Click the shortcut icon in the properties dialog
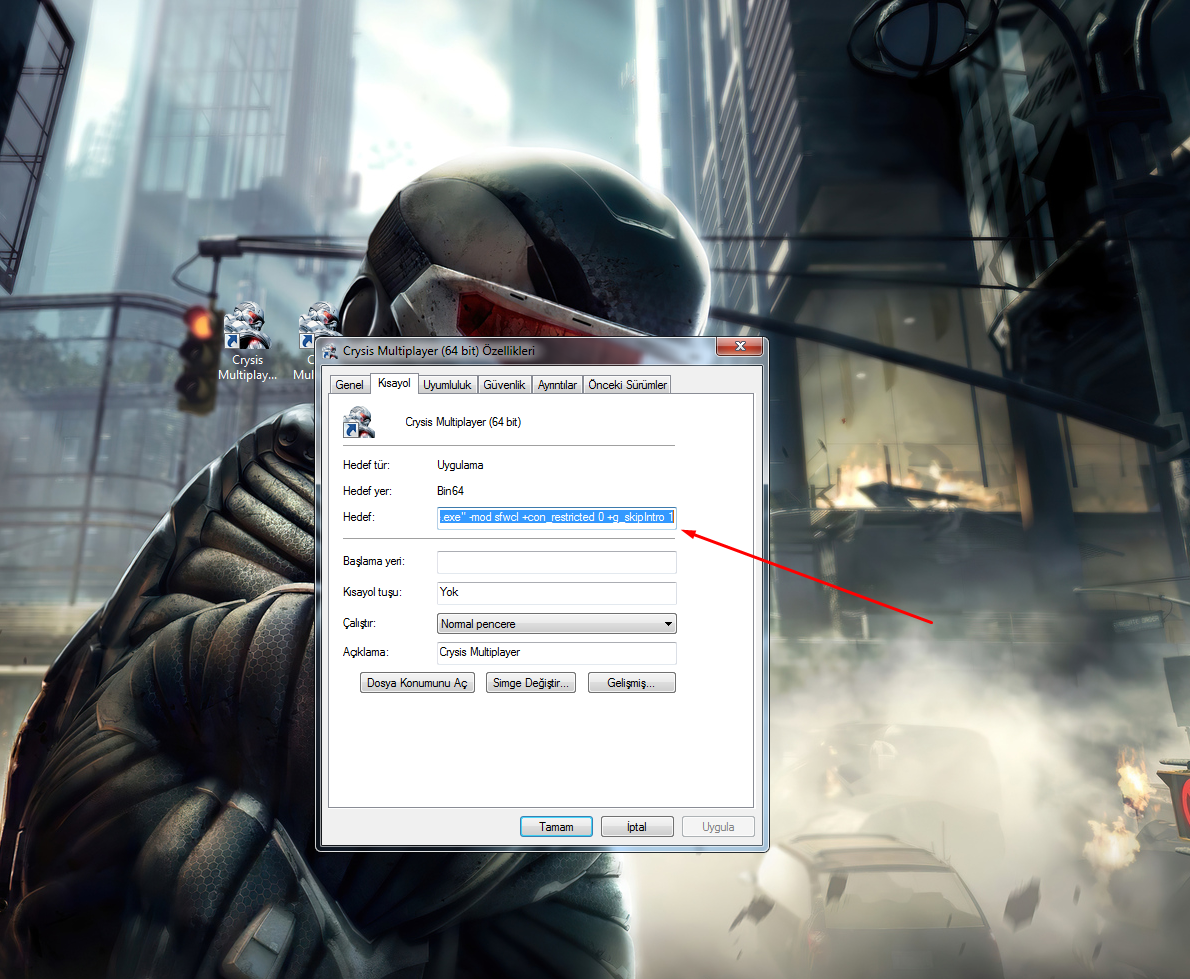Screen dimensions: 1190x979 [x=359, y=422]
